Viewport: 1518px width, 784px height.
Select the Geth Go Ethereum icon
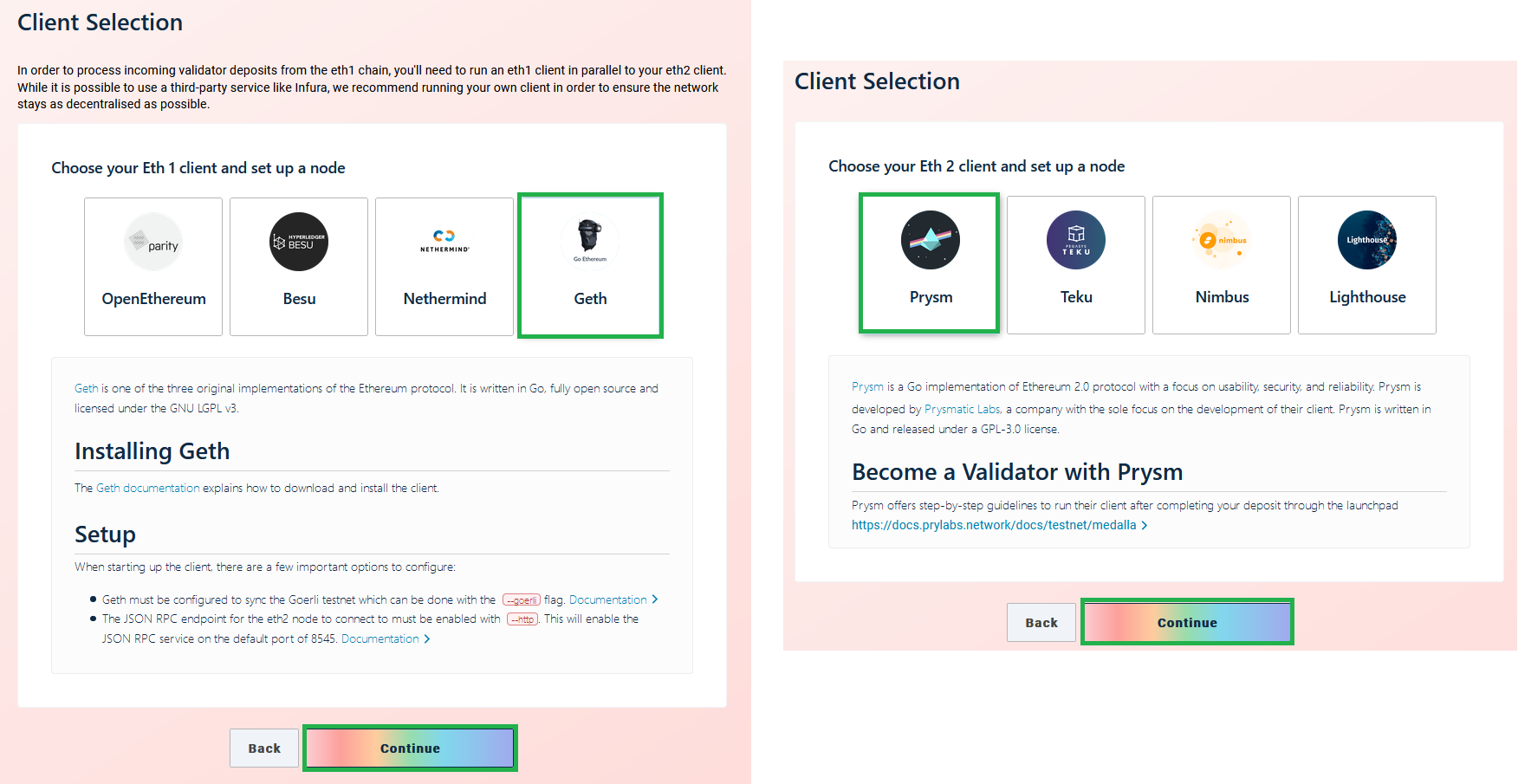(x=590, y=240)
